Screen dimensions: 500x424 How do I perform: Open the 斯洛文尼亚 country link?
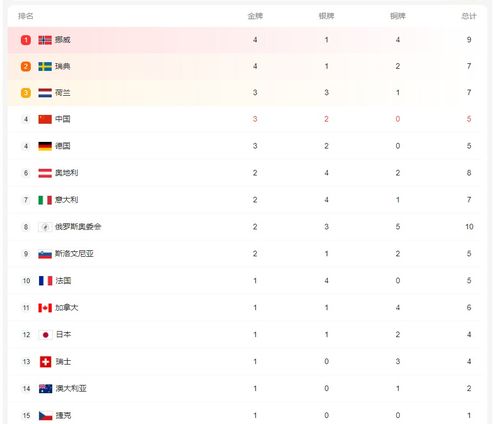(74, 254)
